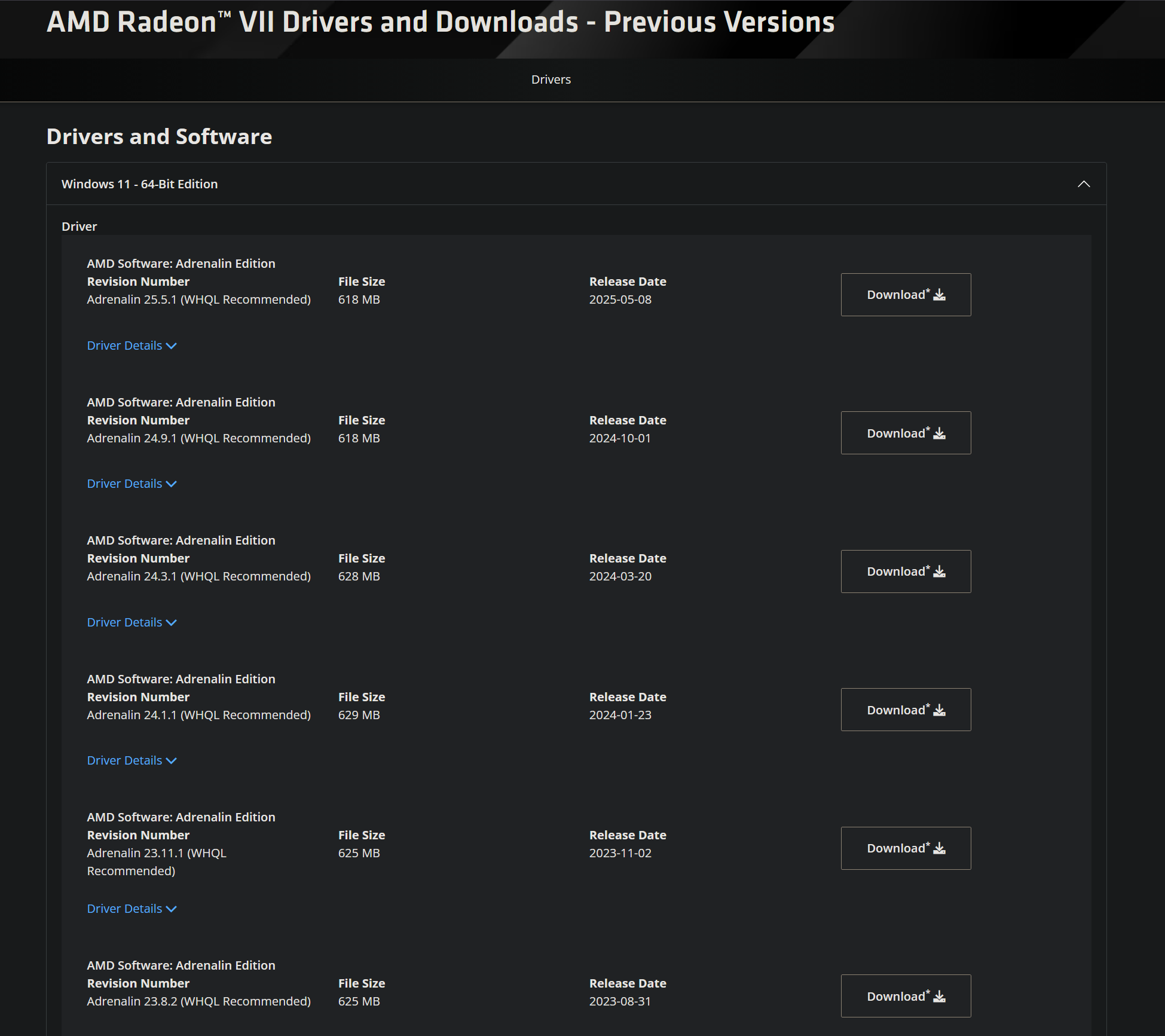1165x1036 pixels.
Task: Collapse Windows 11 section using the chevron-up icon
Action: [1083, 184]
